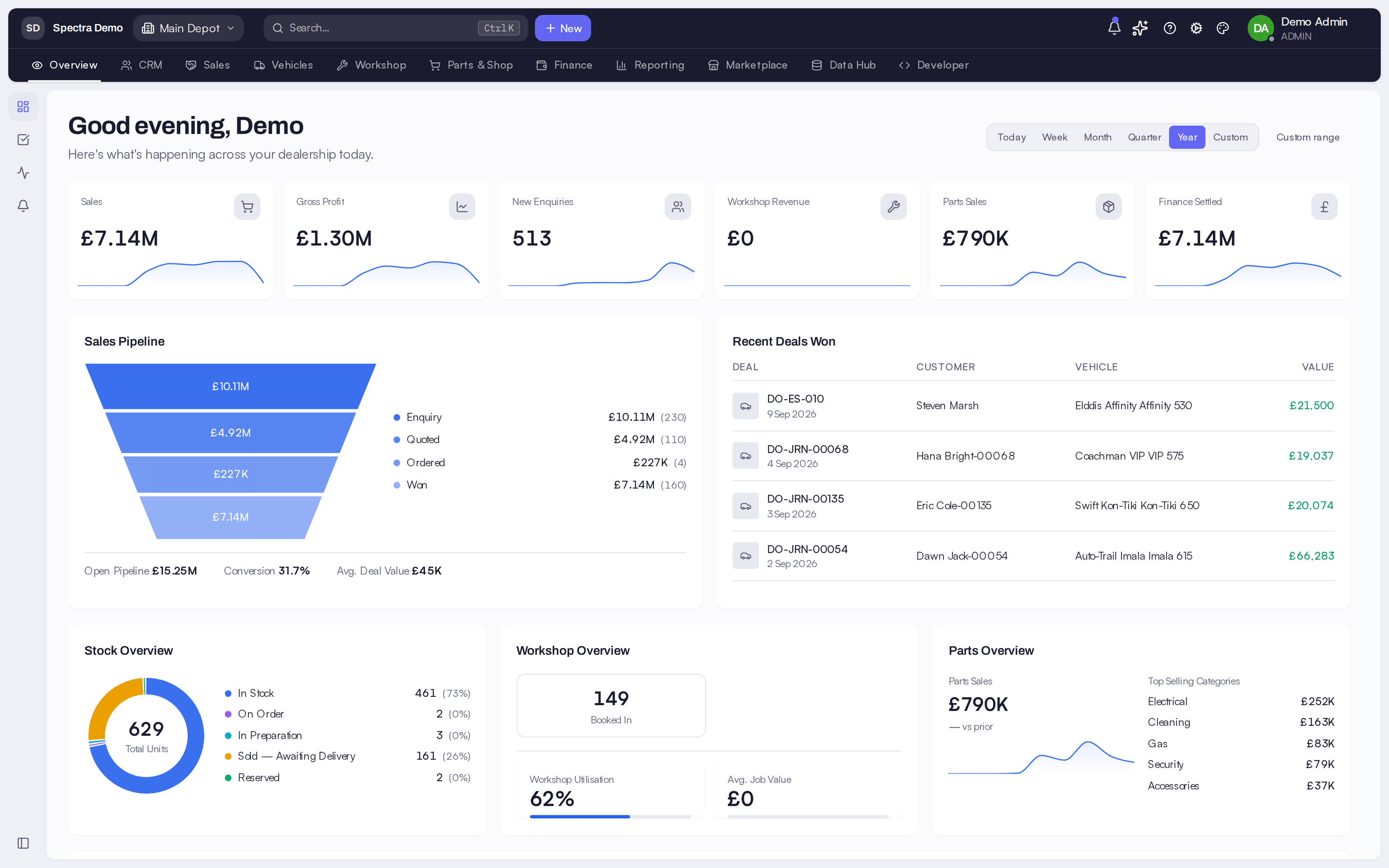This screenshot has width=1389, height=868.
Task: Open the CRM tab
Action: [142, 65]
